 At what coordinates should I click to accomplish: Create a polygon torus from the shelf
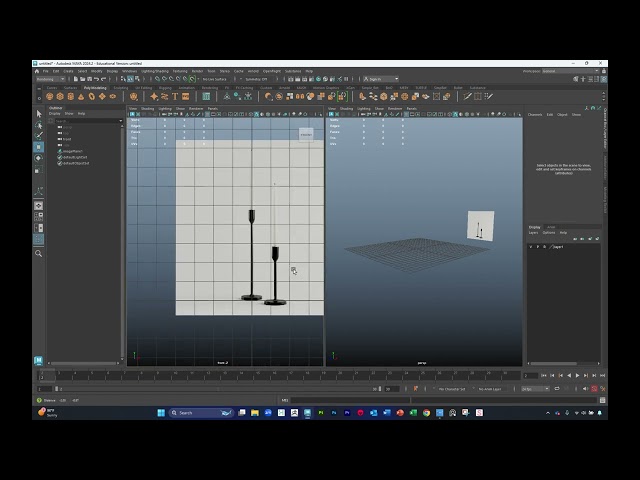(92, 97)
